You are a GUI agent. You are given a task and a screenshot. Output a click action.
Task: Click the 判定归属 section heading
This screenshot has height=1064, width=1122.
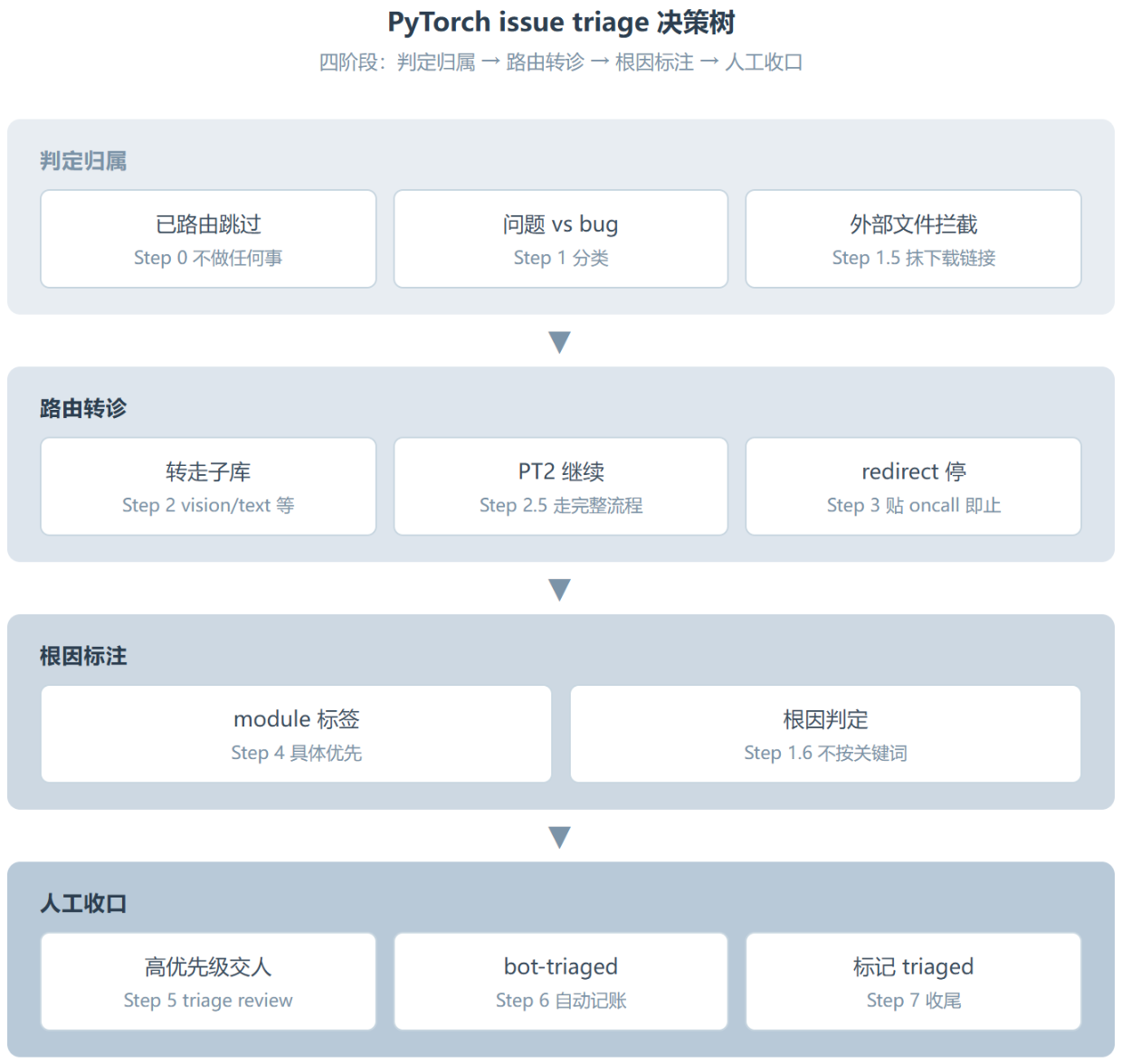pos(83,161)
